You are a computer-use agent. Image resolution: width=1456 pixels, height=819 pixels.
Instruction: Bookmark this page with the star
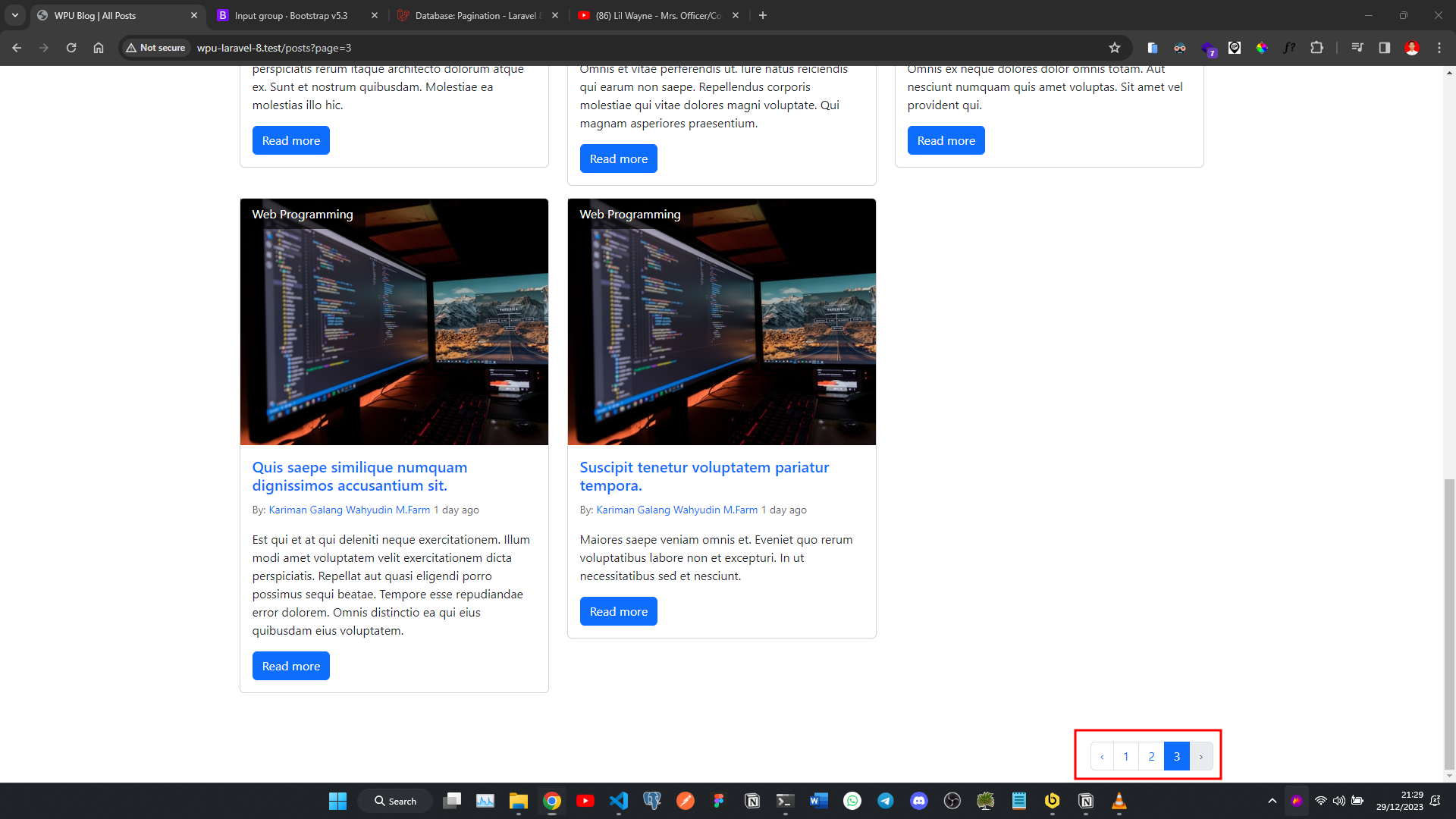pos(1115,48)
